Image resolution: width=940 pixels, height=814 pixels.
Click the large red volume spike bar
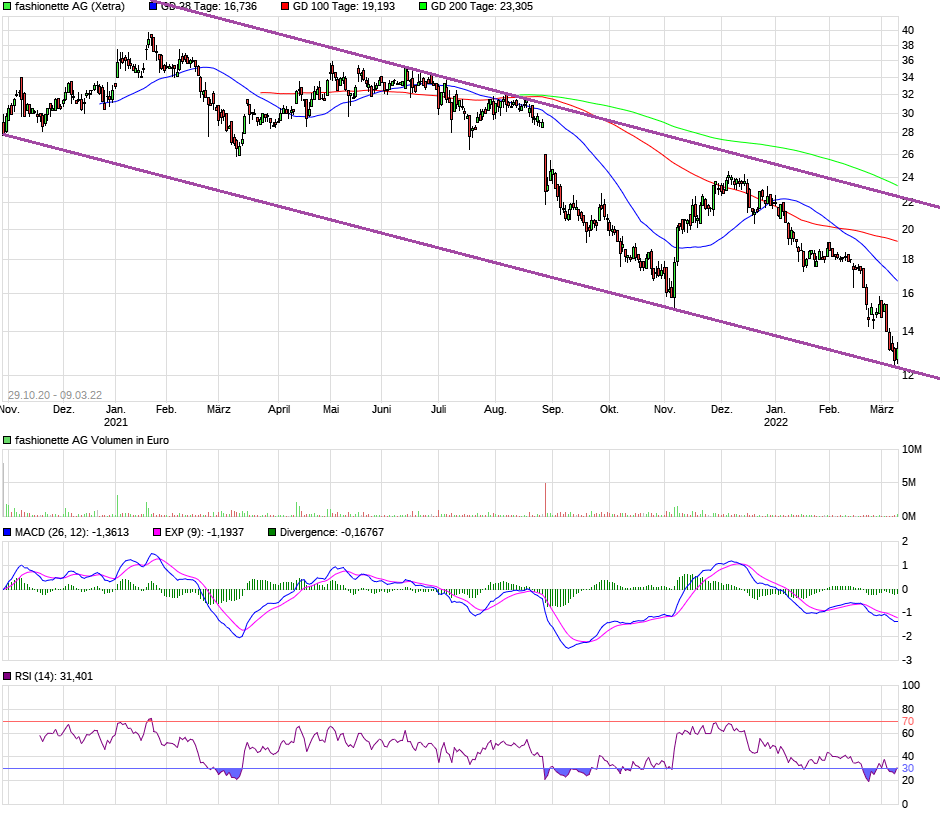coord(546,499)
